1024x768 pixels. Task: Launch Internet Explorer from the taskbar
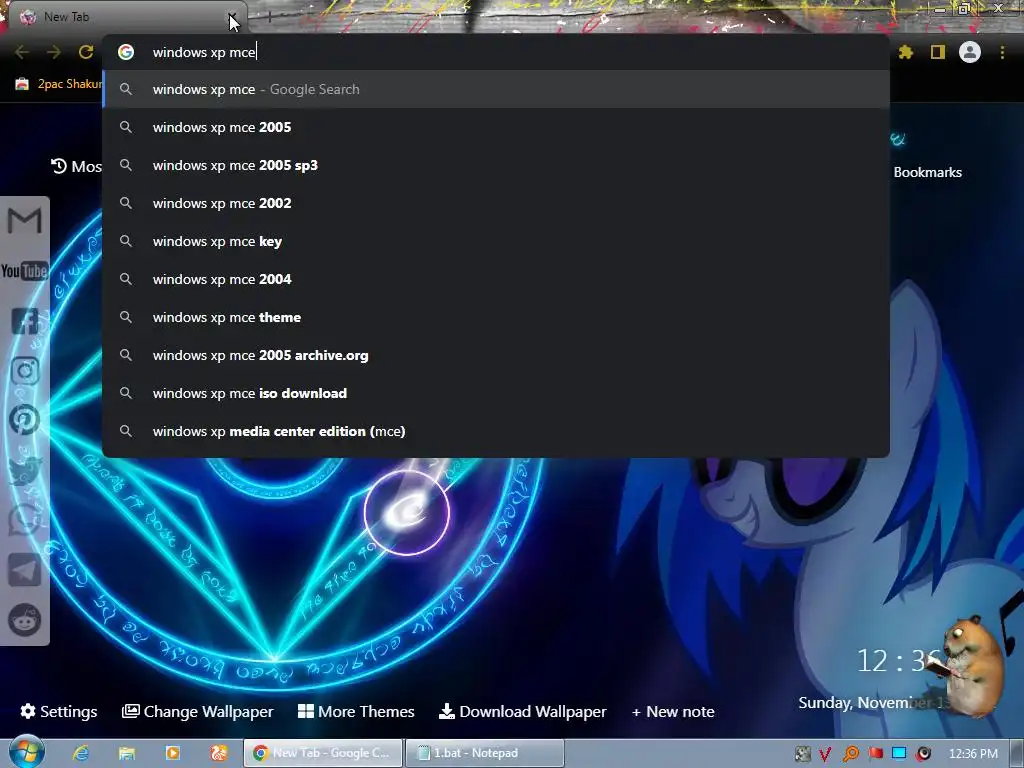(x=81, y=753)
